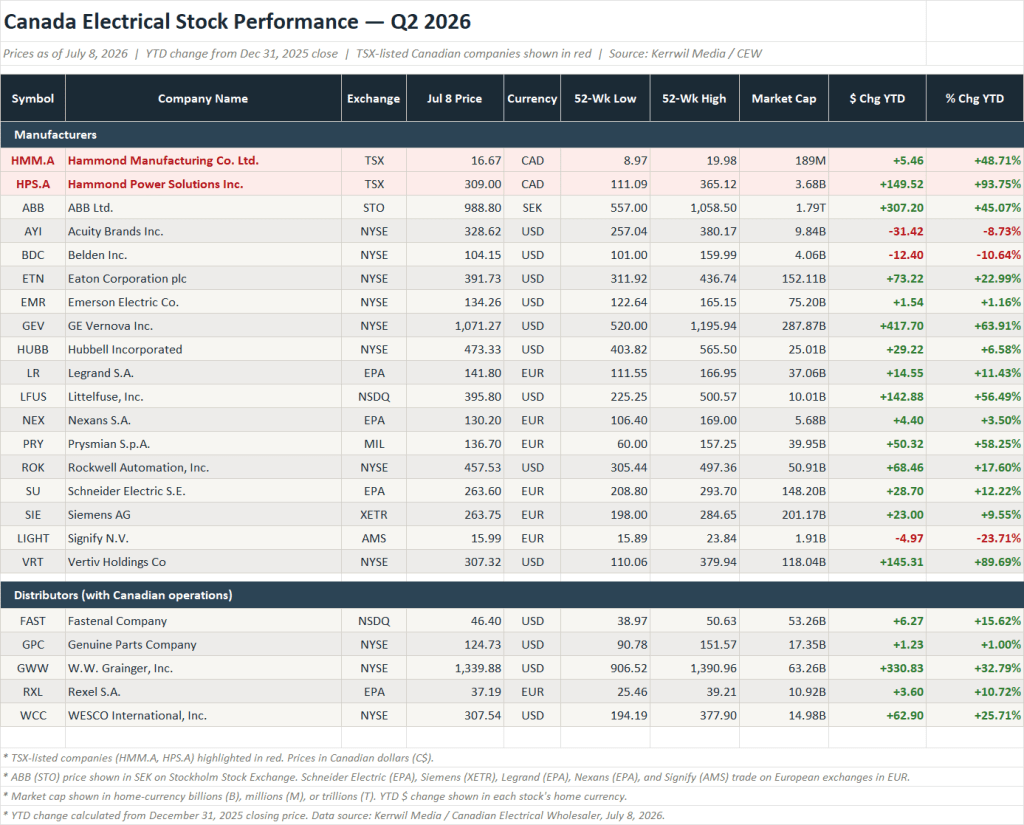This screenshot has width=1024, height=825.
Task: Click the Vertiv Holdings Co name cell
Action: pos(203,562)
